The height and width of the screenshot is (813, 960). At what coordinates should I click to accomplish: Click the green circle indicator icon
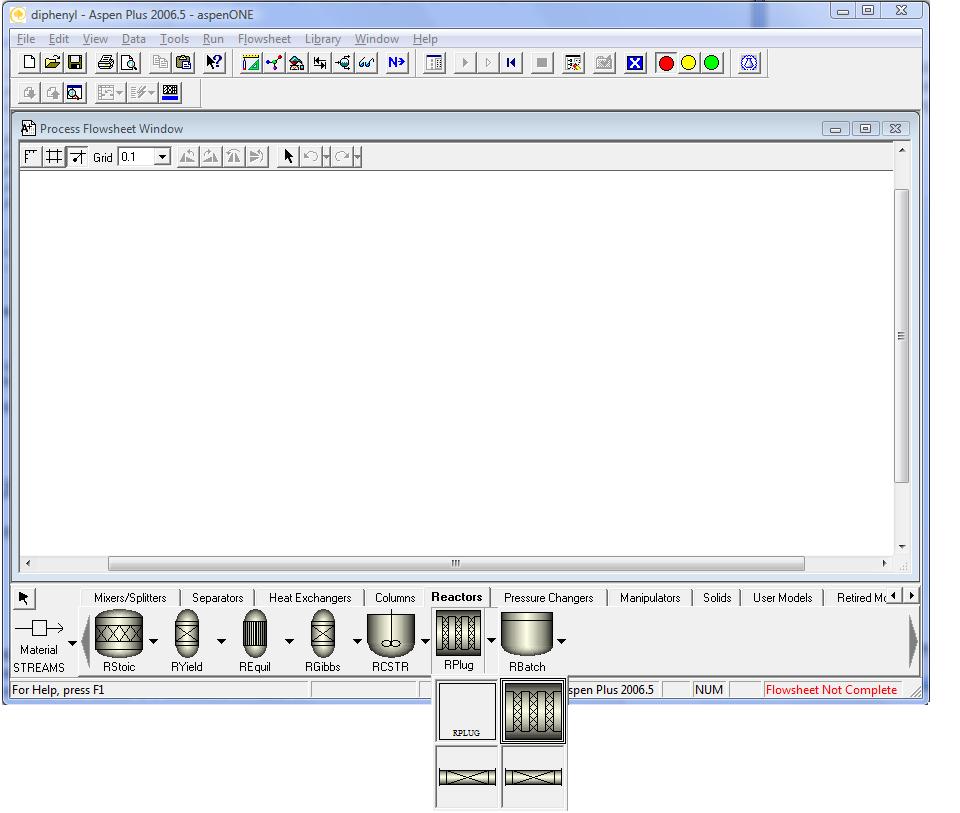tap(711, 62)
